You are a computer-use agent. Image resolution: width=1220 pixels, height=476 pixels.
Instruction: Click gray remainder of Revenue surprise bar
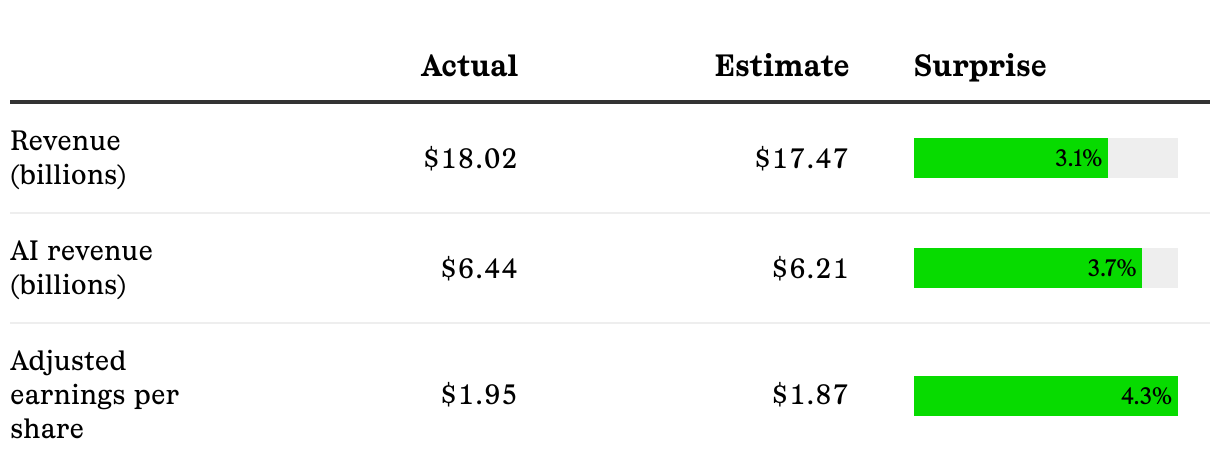click(1143, 158)
